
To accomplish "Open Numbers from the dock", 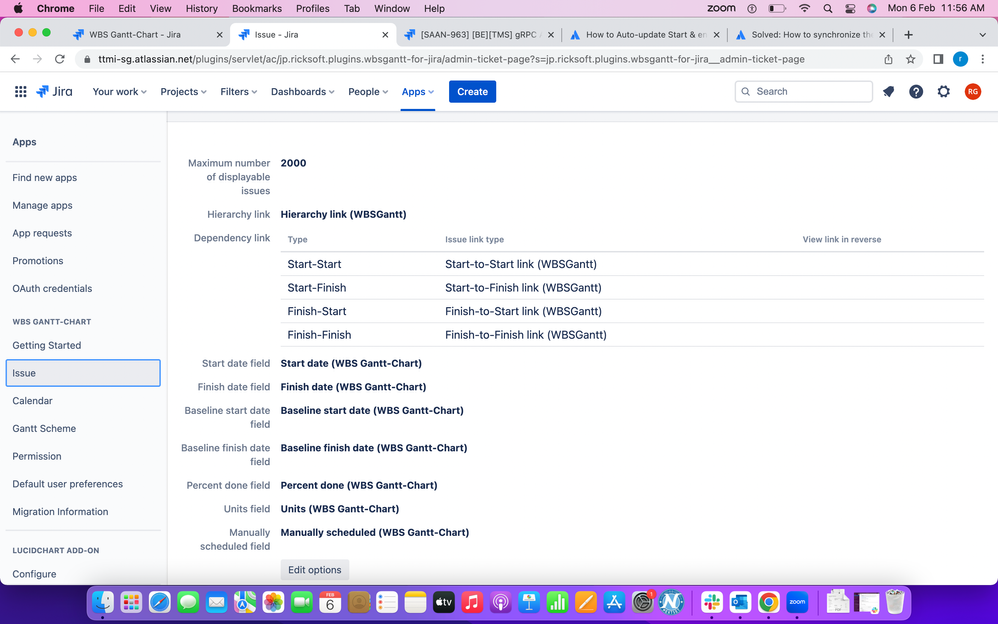I will coord(558,602).
